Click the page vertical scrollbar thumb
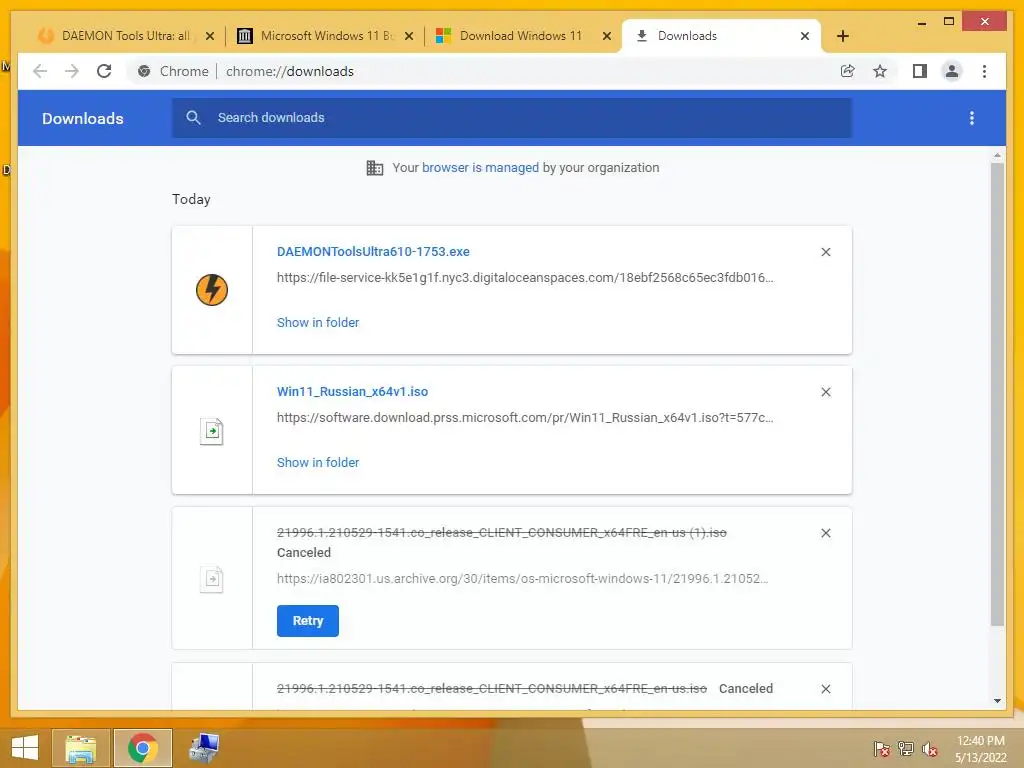 click(x=997, y=394)
